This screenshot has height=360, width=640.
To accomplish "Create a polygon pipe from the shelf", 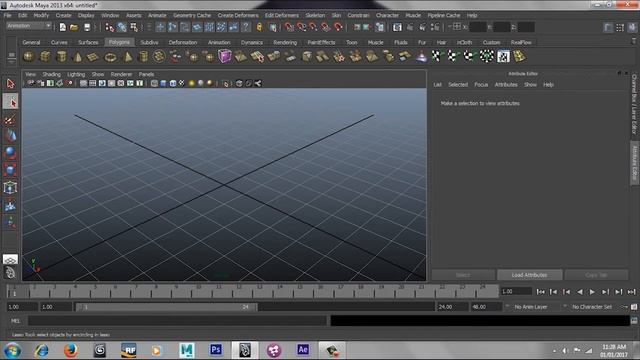I will [143, 57].
